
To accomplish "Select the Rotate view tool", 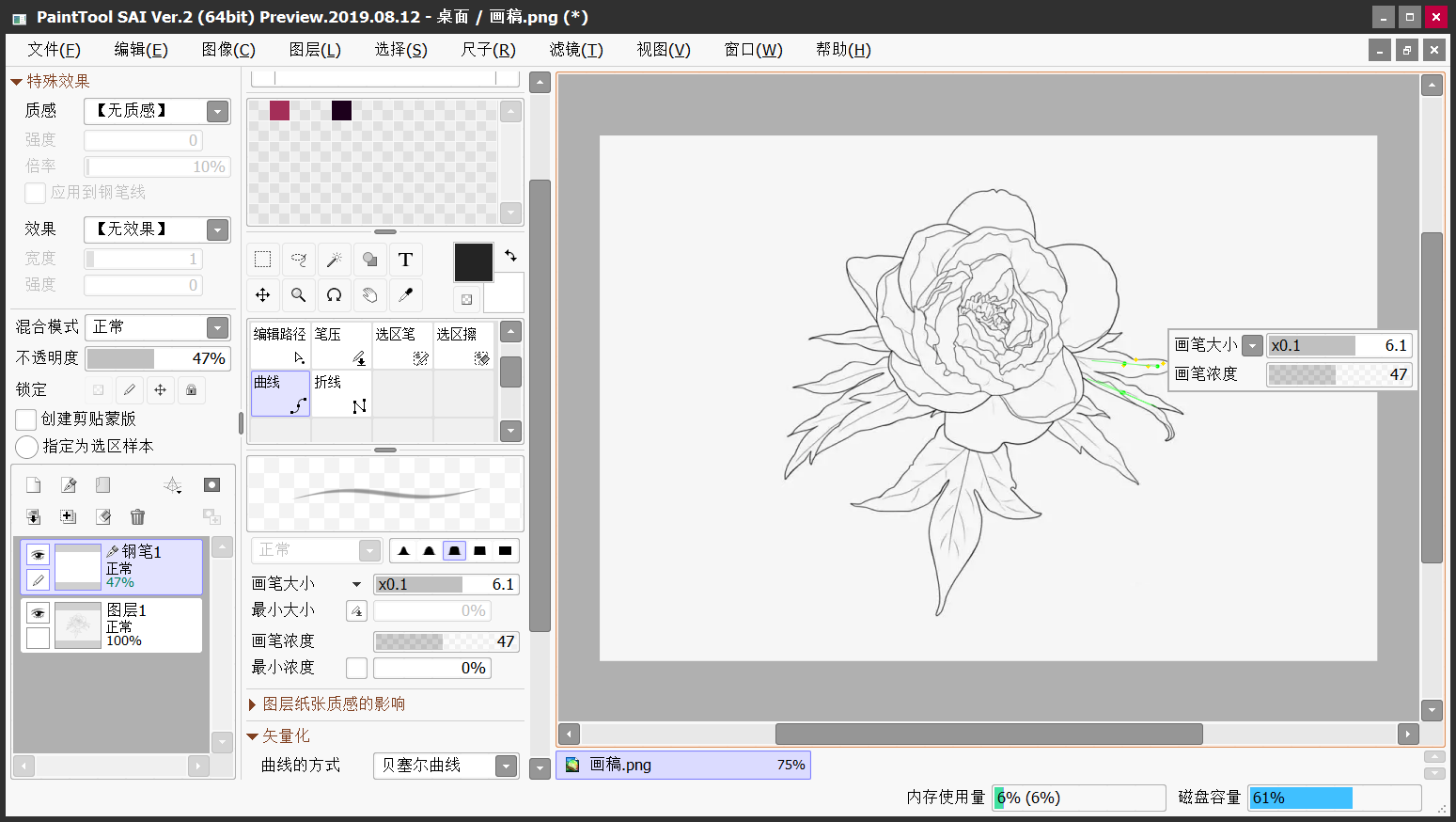I will [334, 295].
